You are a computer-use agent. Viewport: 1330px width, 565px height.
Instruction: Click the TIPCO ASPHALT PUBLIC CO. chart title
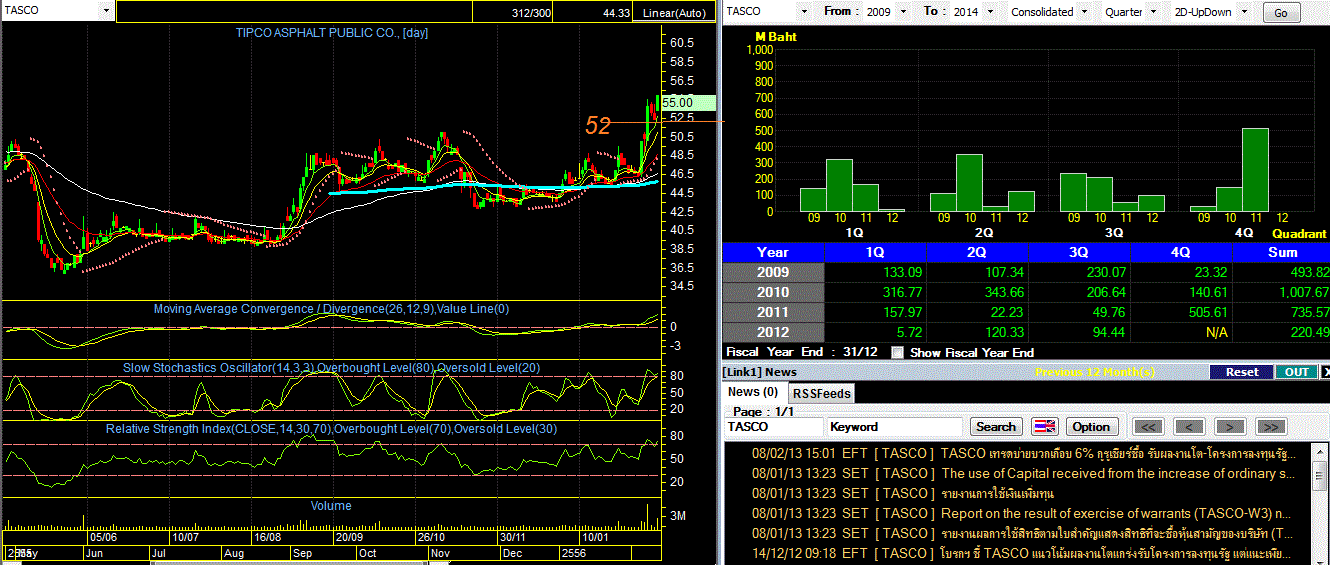coord(332,33)
